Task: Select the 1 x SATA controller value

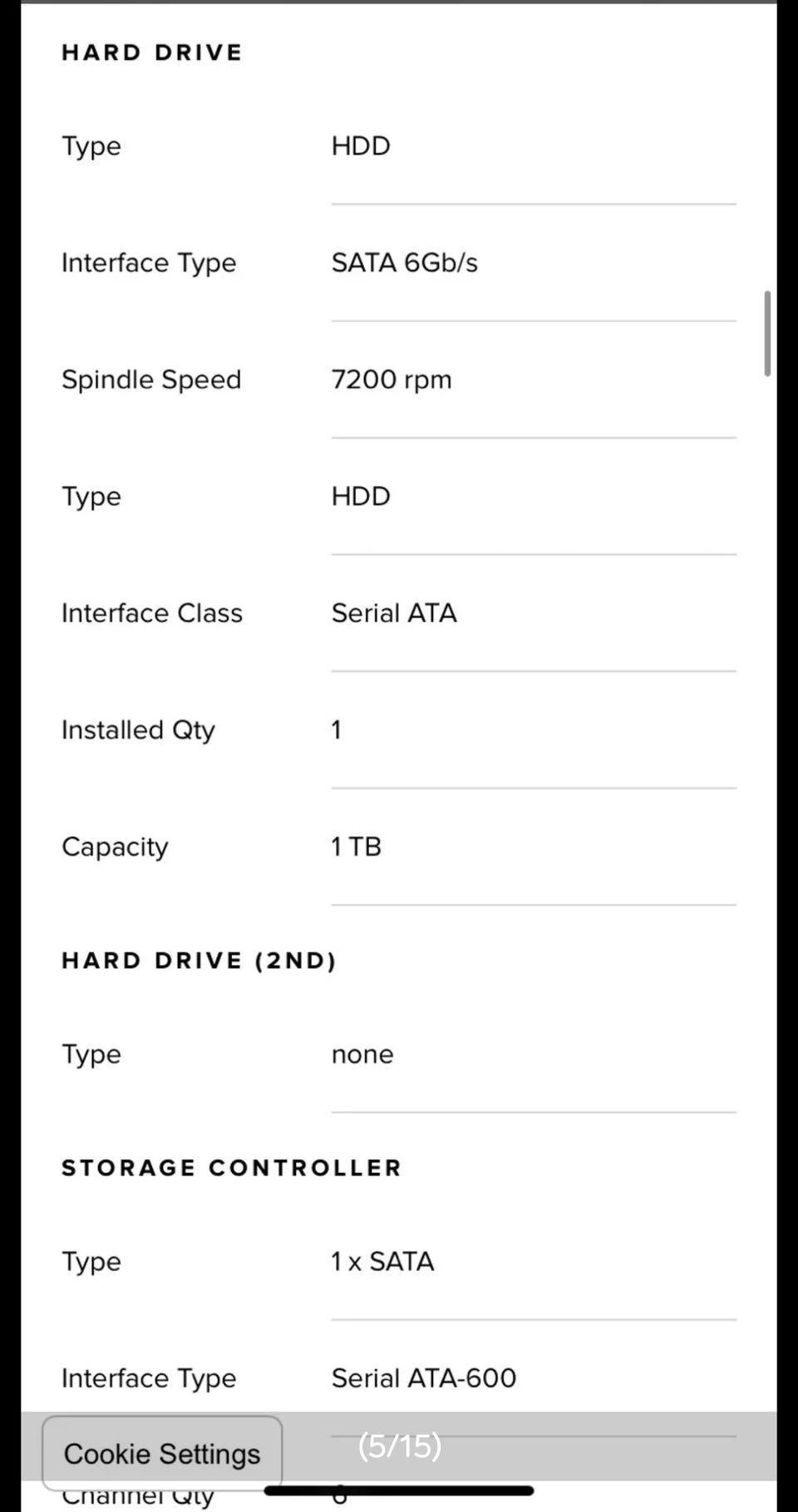Action: [x=382, y=1261]
